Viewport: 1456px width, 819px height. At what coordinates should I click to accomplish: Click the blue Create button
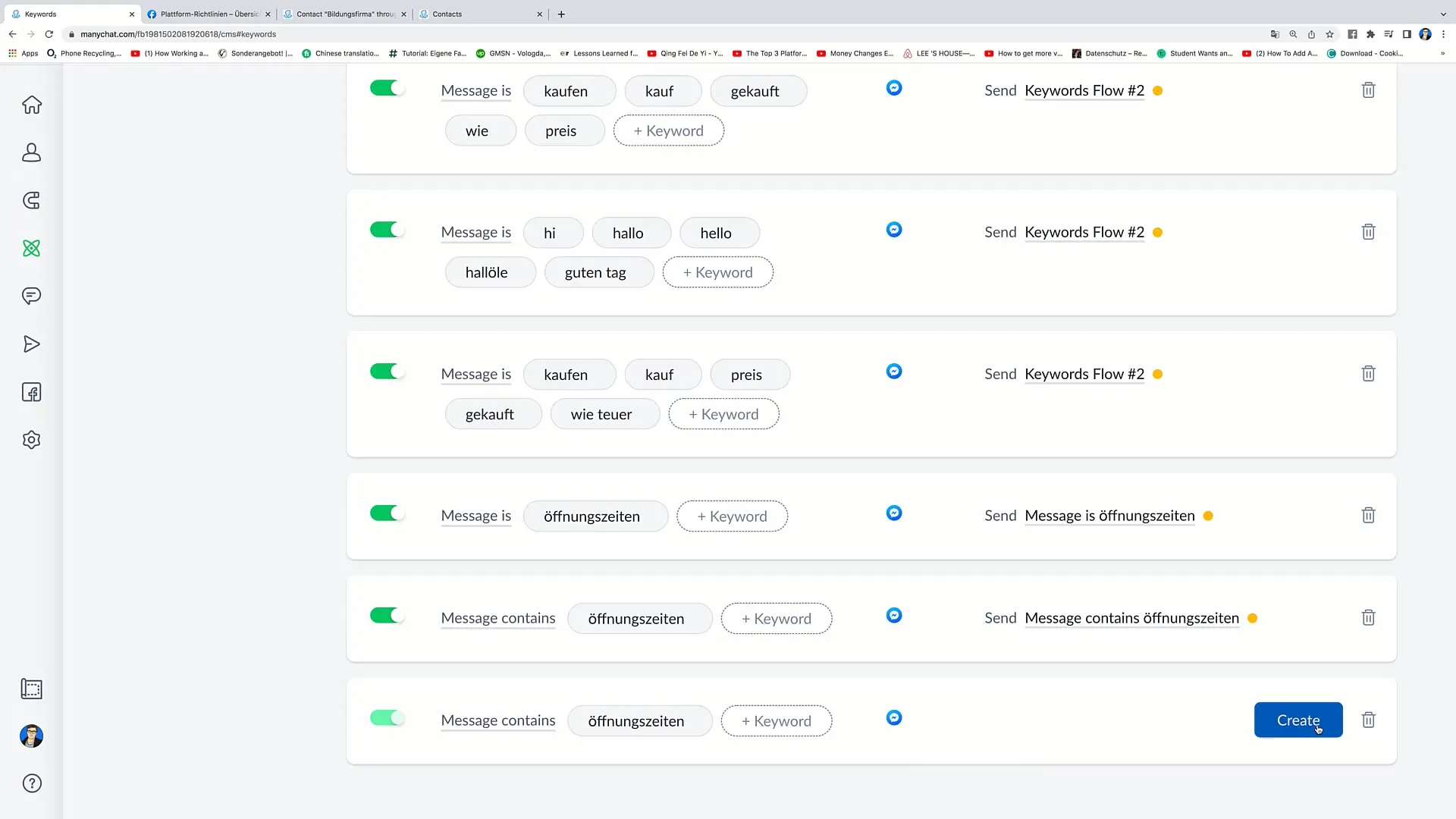coord(1298,720)
